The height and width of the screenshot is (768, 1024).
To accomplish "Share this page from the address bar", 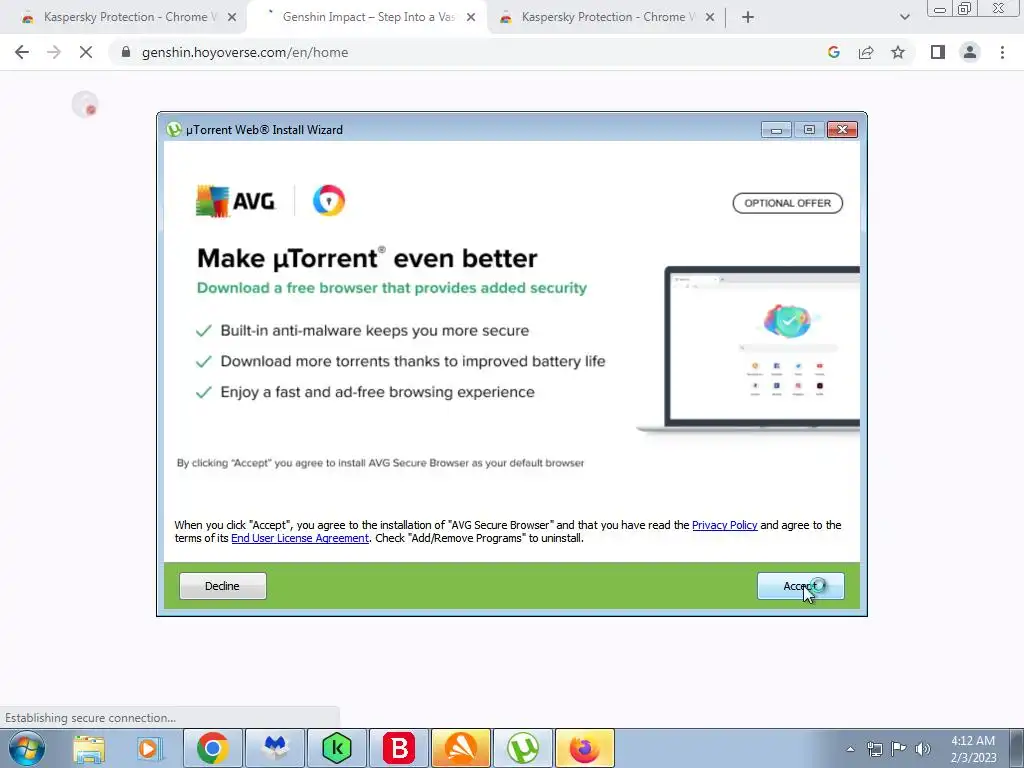I will point(866,52).
